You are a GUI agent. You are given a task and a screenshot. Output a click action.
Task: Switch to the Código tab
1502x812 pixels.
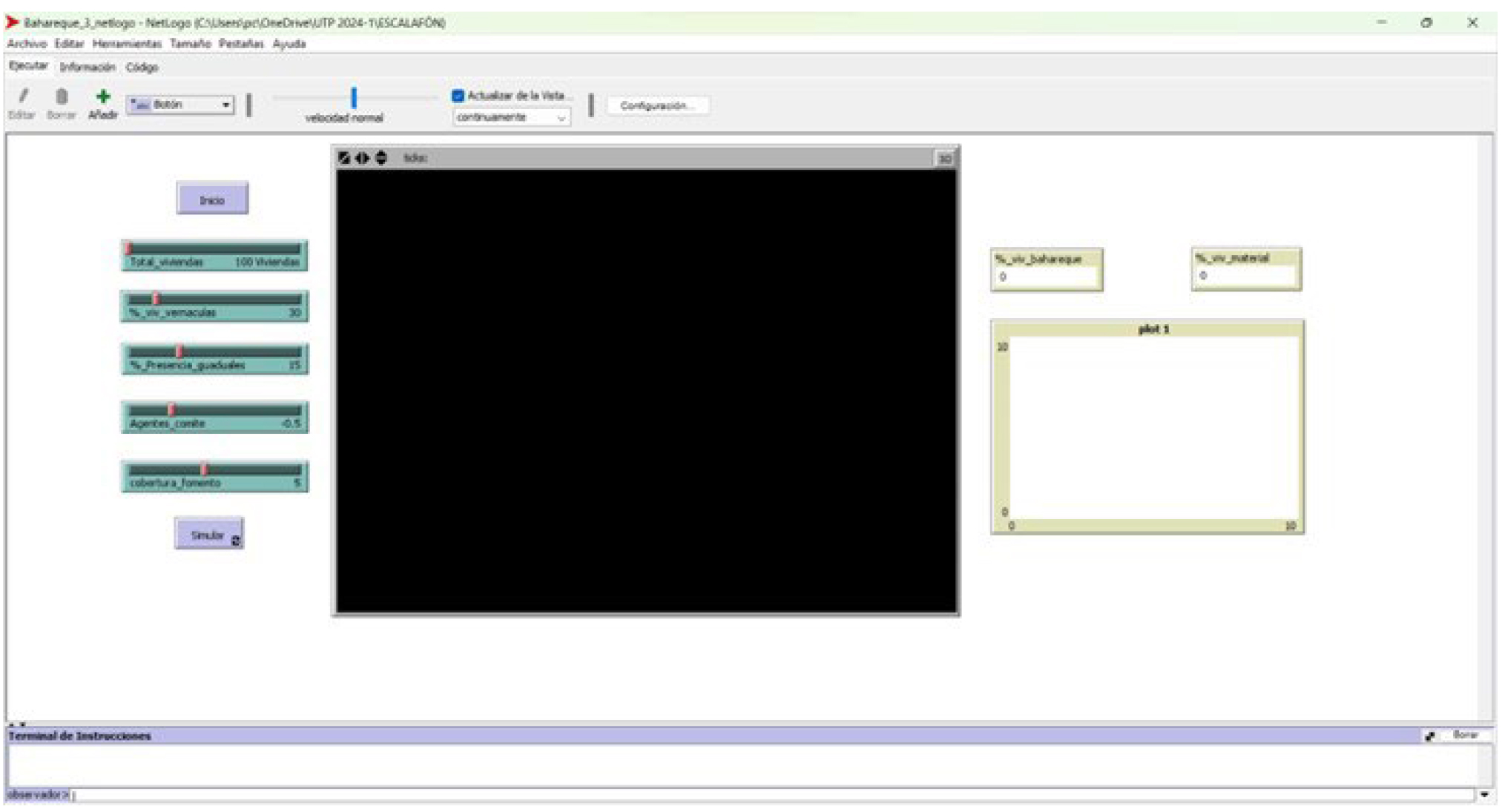click(x=142, y=67)
